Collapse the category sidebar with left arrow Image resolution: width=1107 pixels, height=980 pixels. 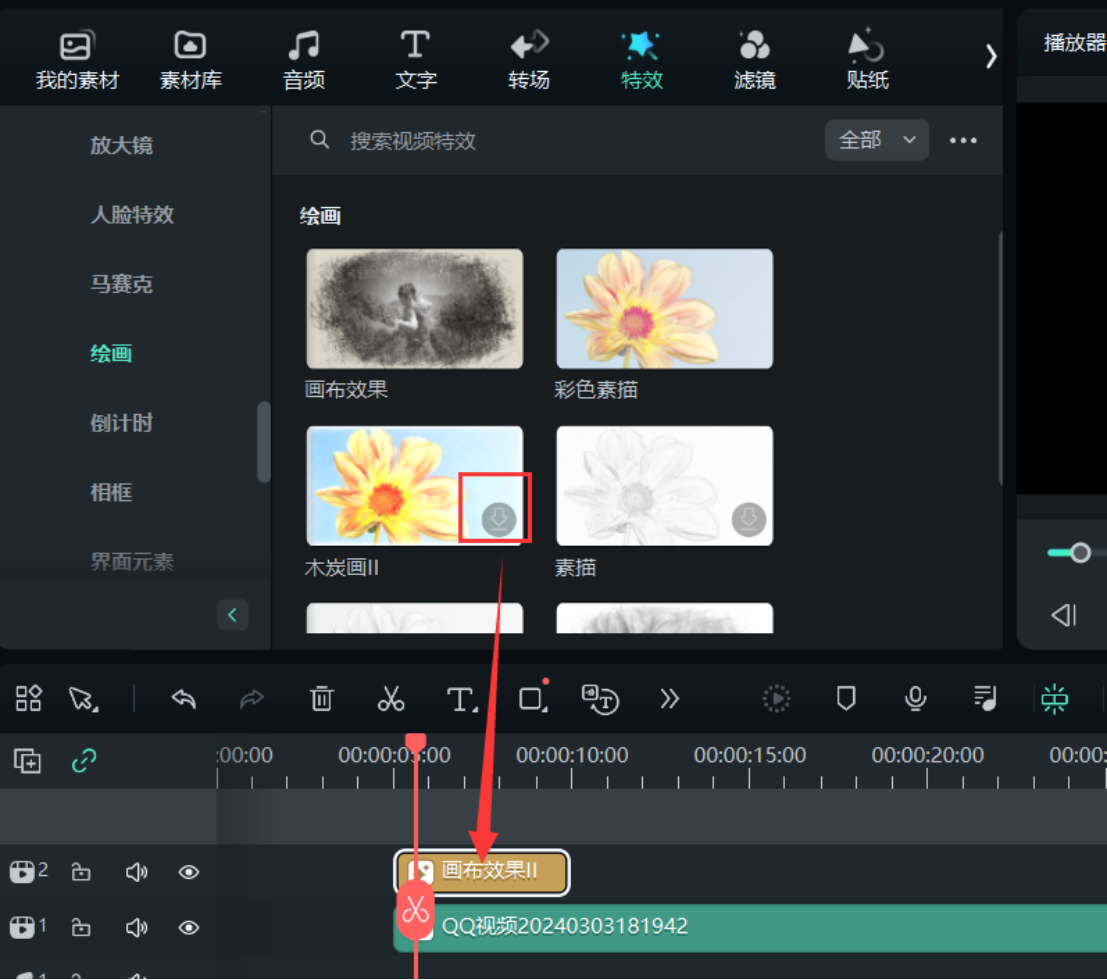(x=232, y=615)
